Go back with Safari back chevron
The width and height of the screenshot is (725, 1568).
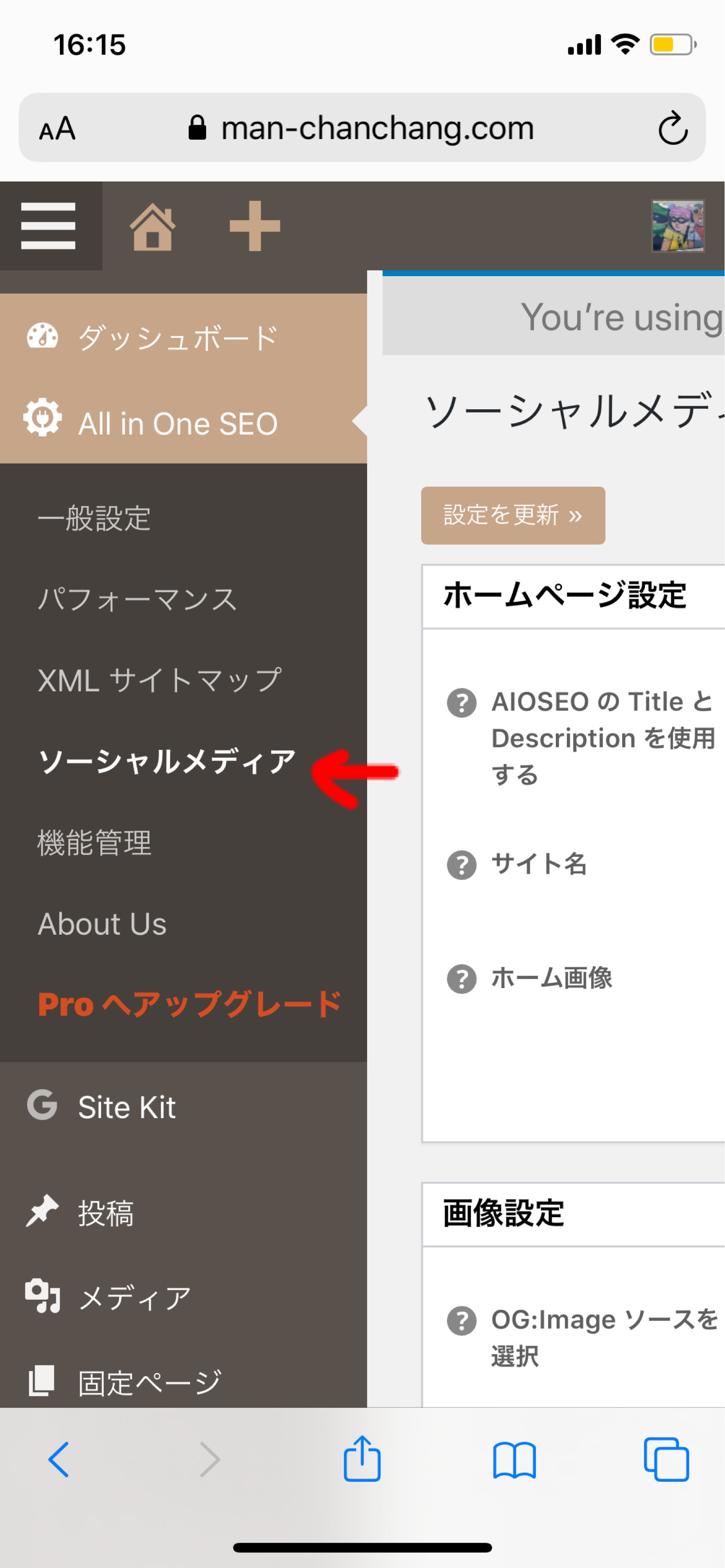[x=59, y=1459]
